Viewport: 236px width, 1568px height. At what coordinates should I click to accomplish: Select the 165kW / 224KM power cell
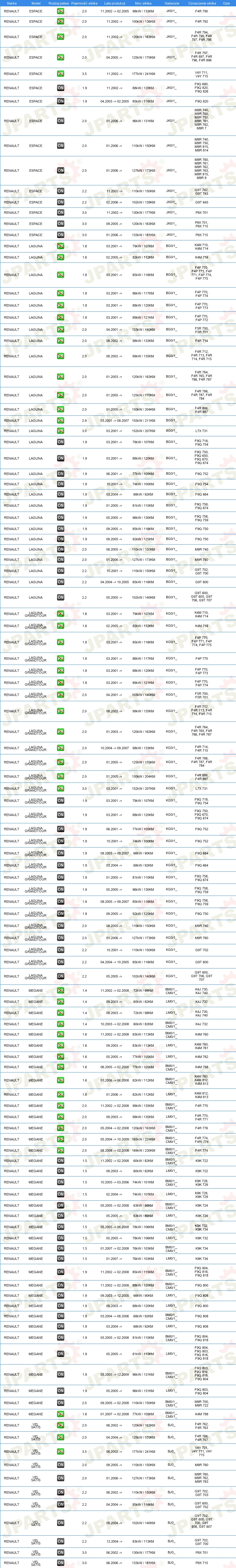144,1139
